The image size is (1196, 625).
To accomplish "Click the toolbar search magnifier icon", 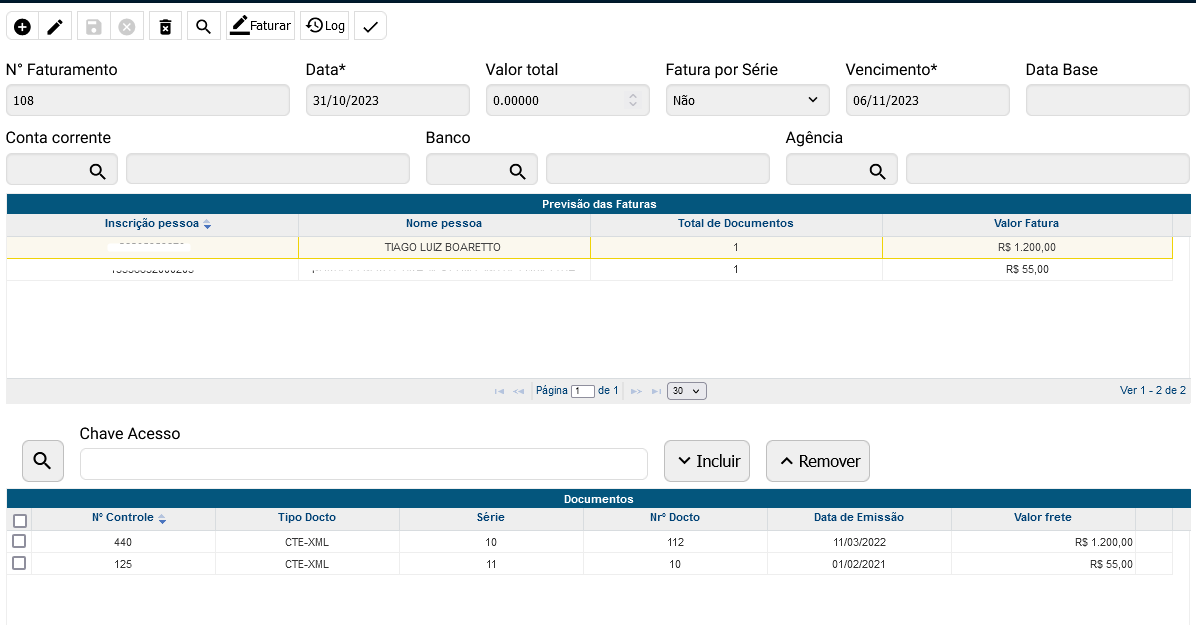I will (x=203, y=27).
